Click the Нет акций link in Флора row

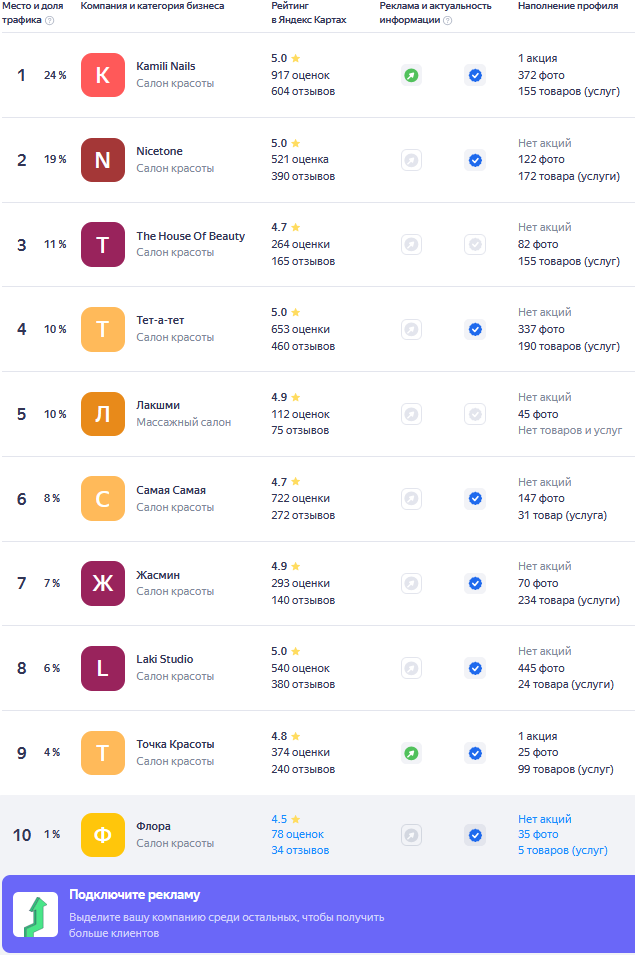pos(545,819)
